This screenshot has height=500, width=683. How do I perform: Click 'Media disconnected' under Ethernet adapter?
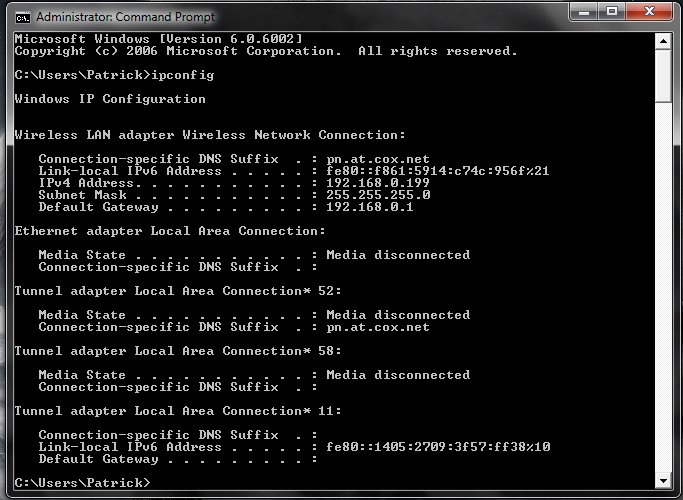point(398,254)
